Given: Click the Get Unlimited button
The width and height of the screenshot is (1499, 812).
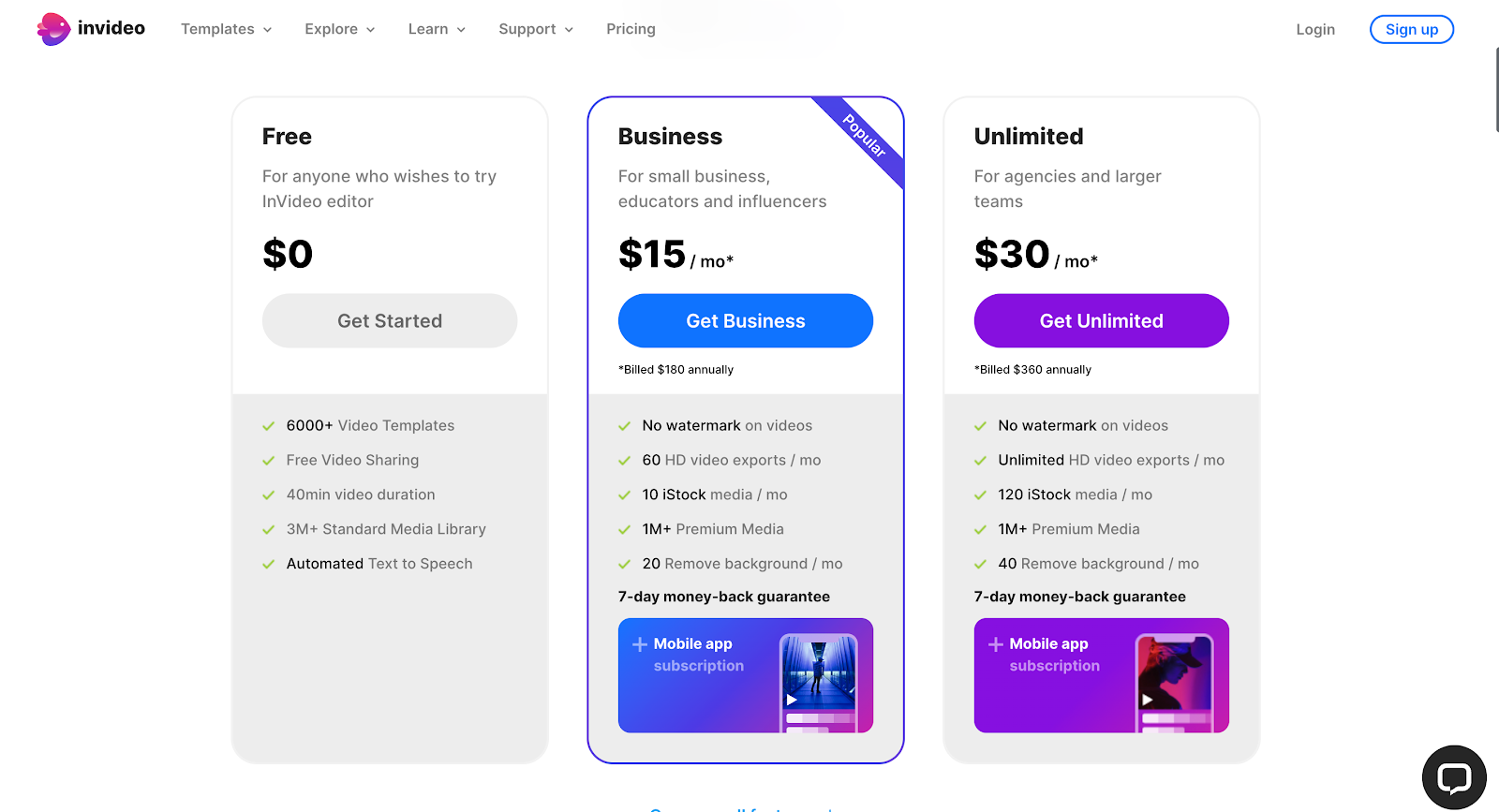Looking at the screenshot, I should coord(1101,321).
